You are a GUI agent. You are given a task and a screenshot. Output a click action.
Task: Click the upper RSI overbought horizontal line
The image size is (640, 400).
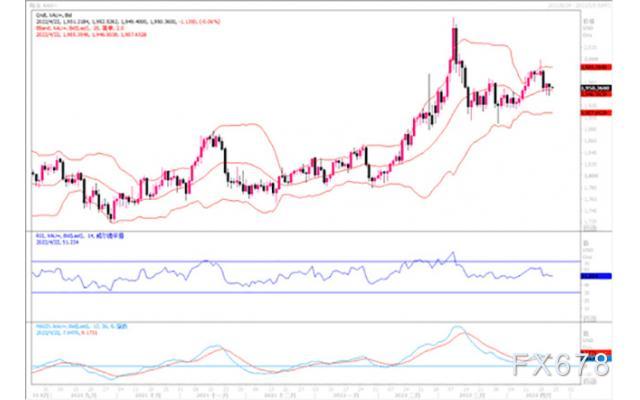click(306, 261)
